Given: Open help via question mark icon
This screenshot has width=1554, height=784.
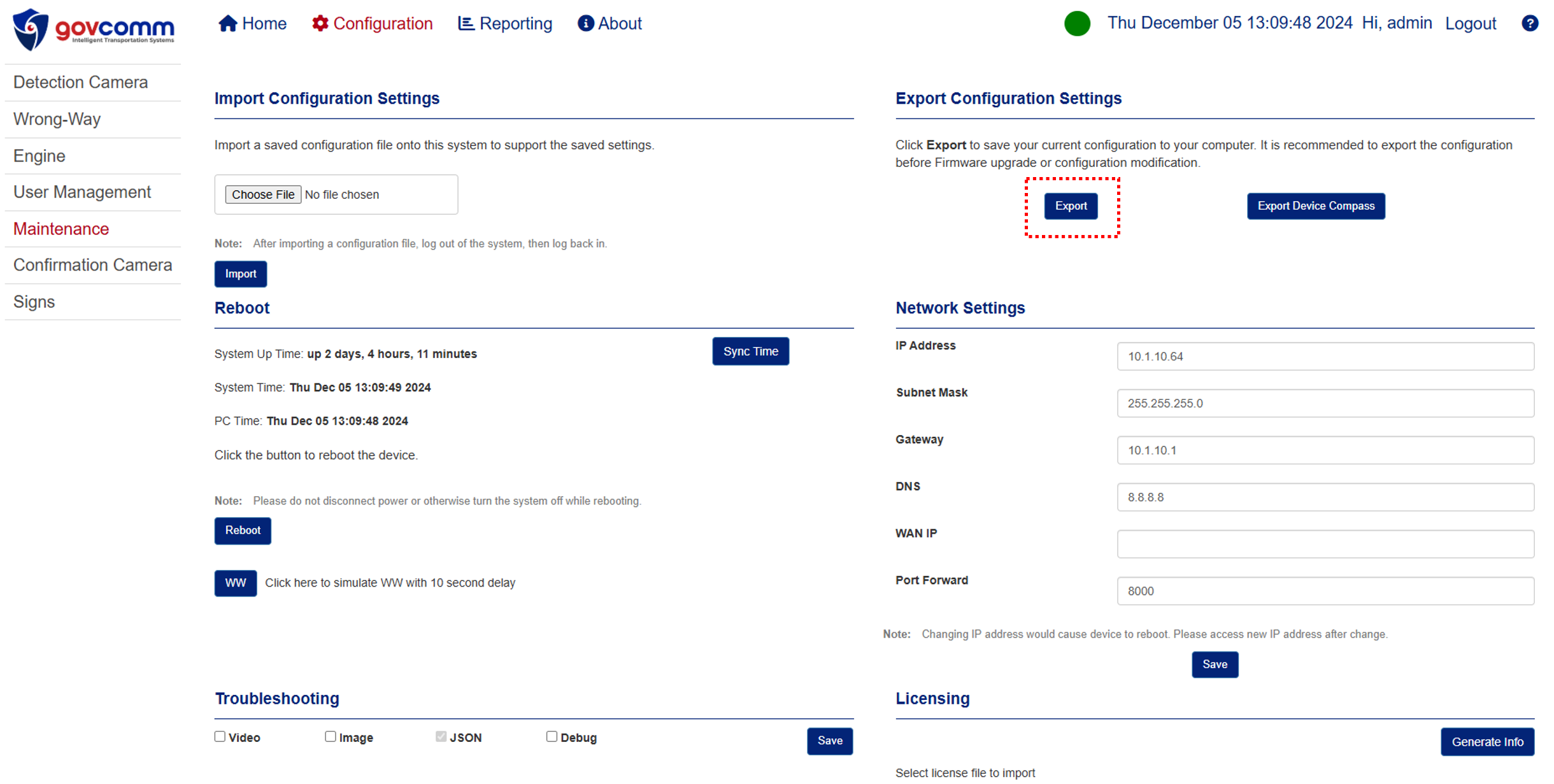Looking at the screenshot, I should coord(1529,24).
